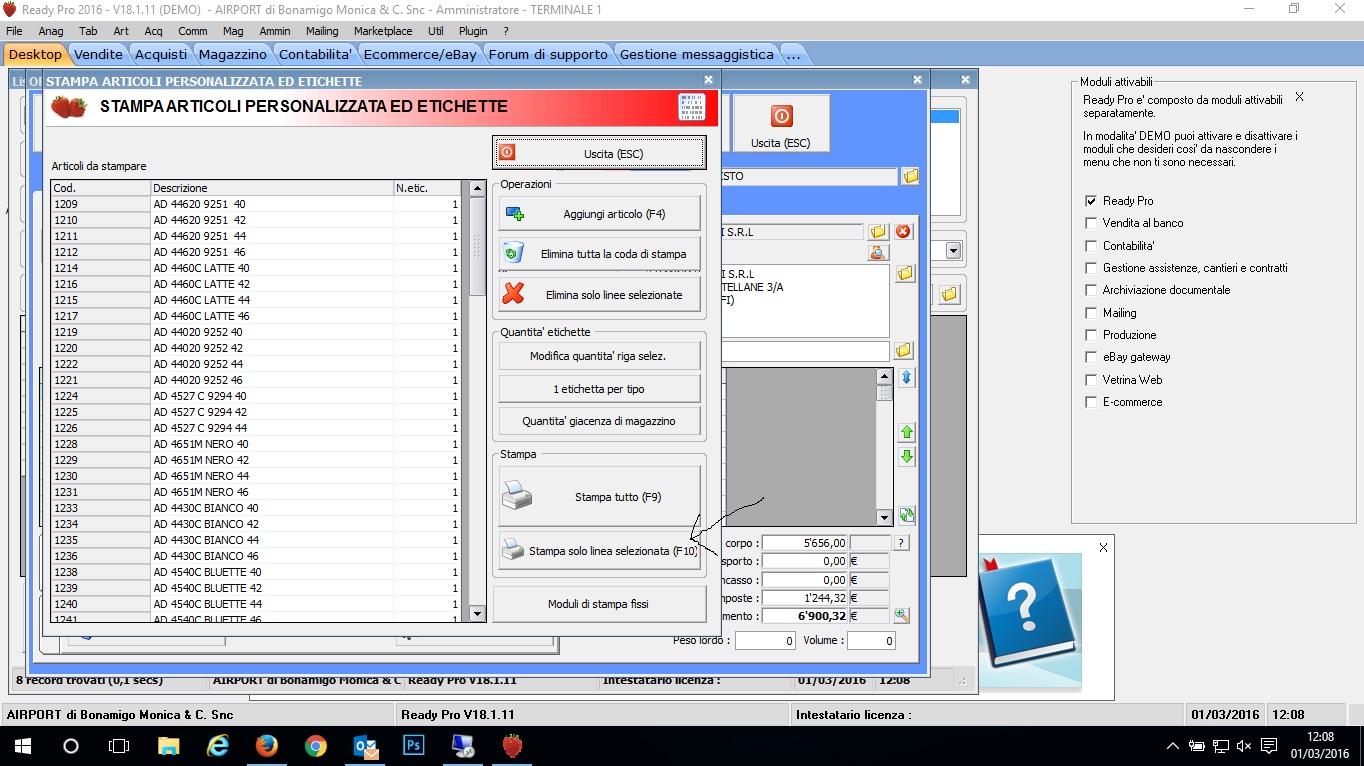Click the article list scrollbar down arrow
Screen dimensions: 1364x766
(x=477, y=613)
